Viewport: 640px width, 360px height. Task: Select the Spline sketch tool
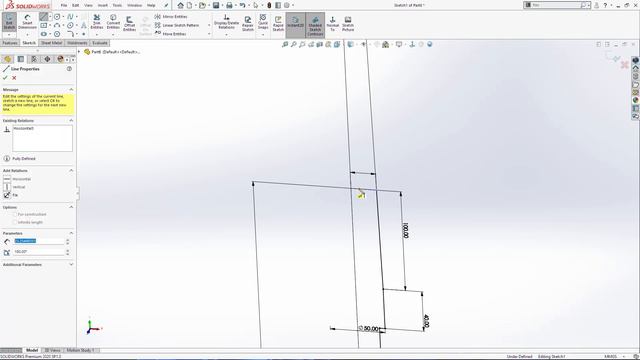[70, 17]
